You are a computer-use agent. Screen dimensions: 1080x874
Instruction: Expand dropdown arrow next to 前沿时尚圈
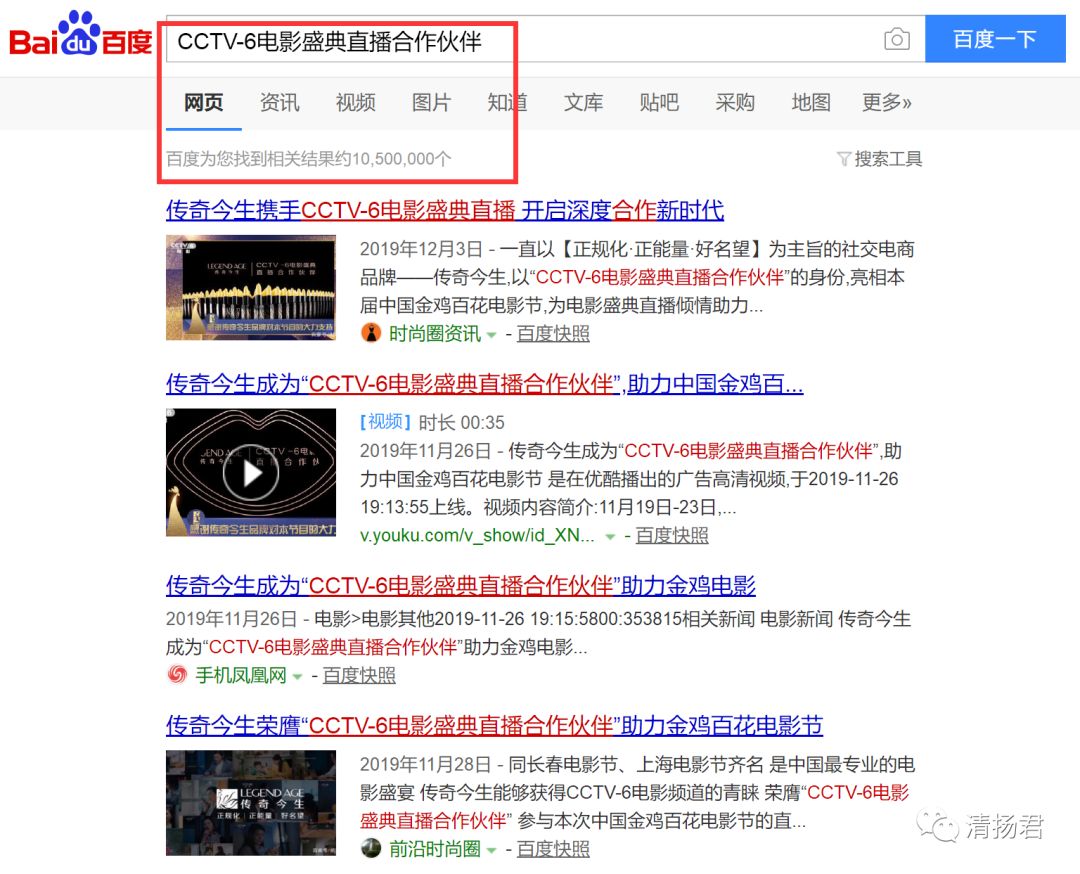[x=492, y=851]
